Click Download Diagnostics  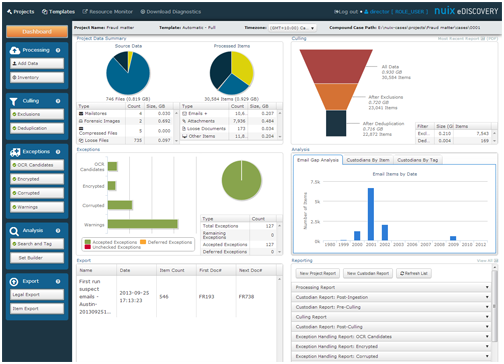[x=170, y=12]
